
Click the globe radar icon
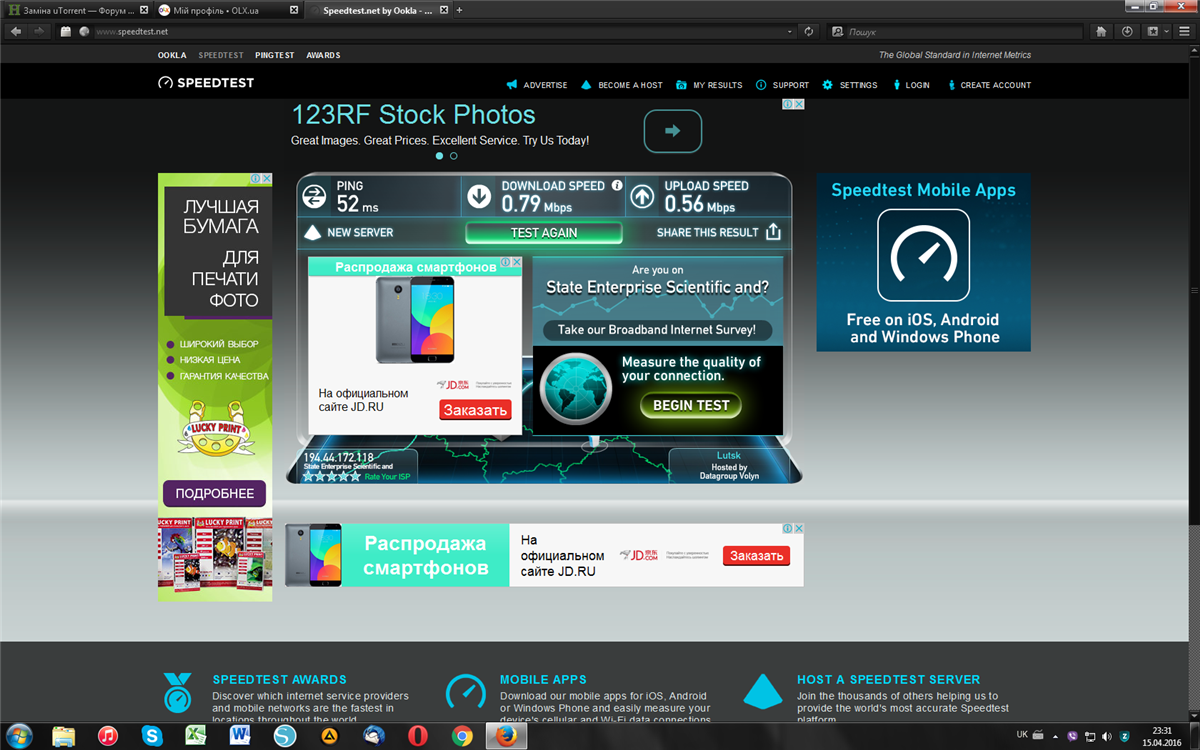click(x=576, y=390)
